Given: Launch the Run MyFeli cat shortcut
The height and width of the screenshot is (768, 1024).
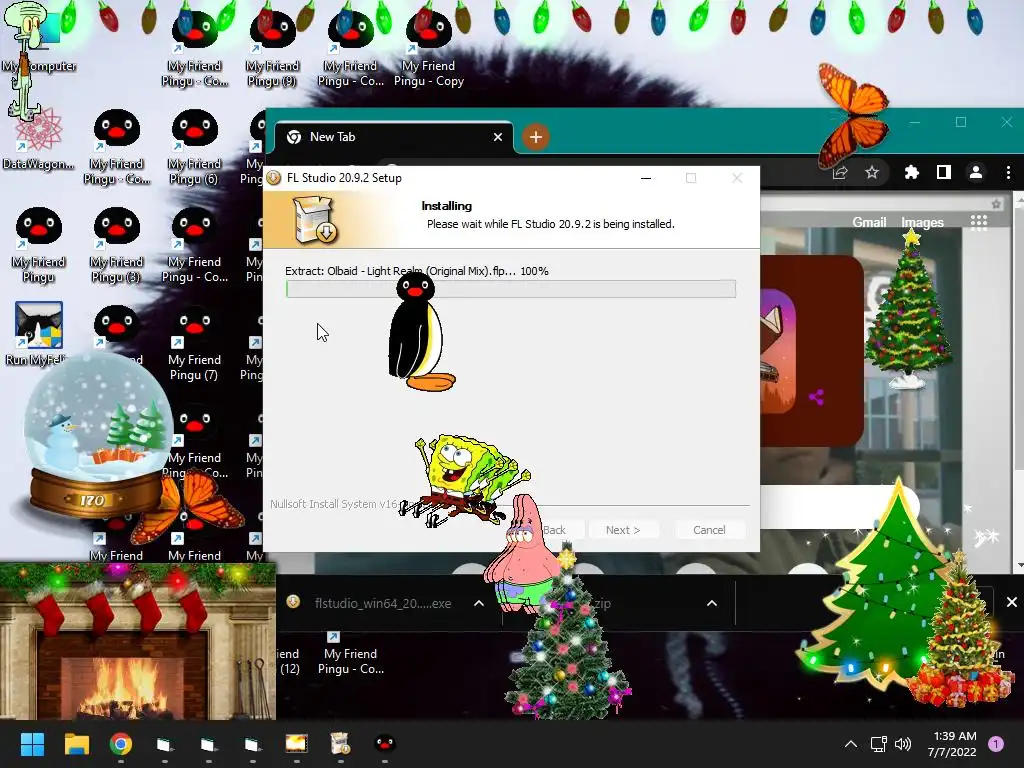Looking at the screenshot, I should pyautogui.click(x=38, y=333).
